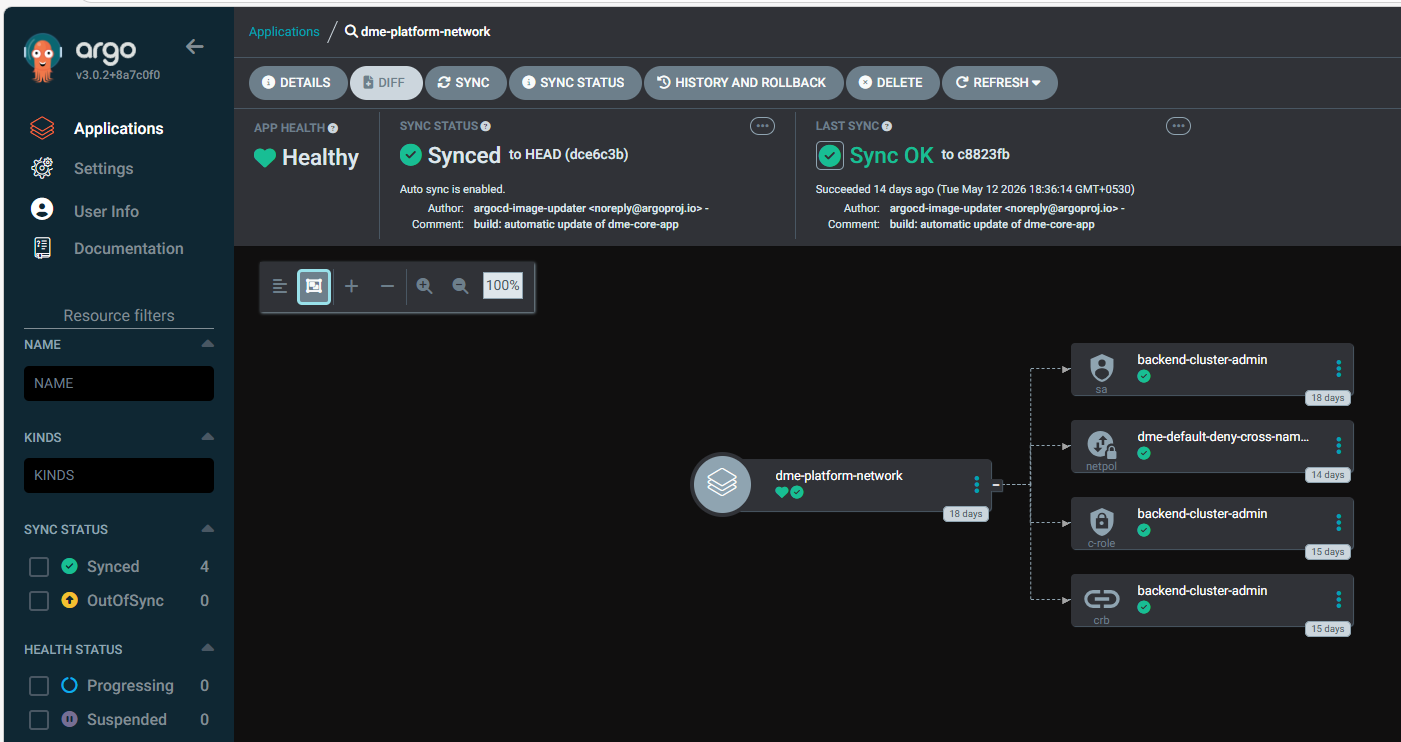Image resolution: width=1401 pixels, height=742 pixels.
Task: Open more options in Last Sync panel
Action: coord(1179,126)
